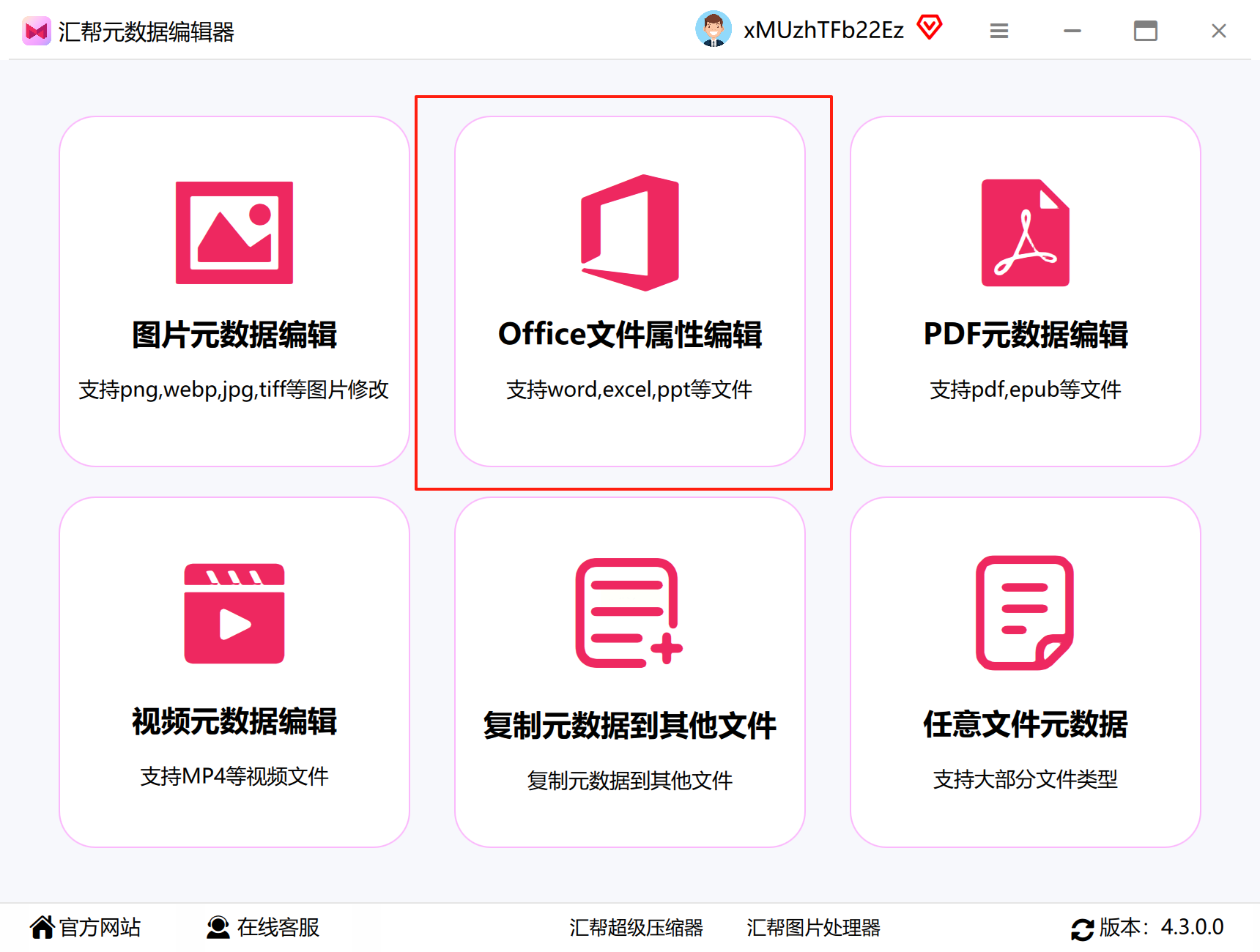Image resolution: width=1260 pixels, height=952 pixels.
Task: Click username xMUzhTFb22Ez
Action: coord(823,30)
